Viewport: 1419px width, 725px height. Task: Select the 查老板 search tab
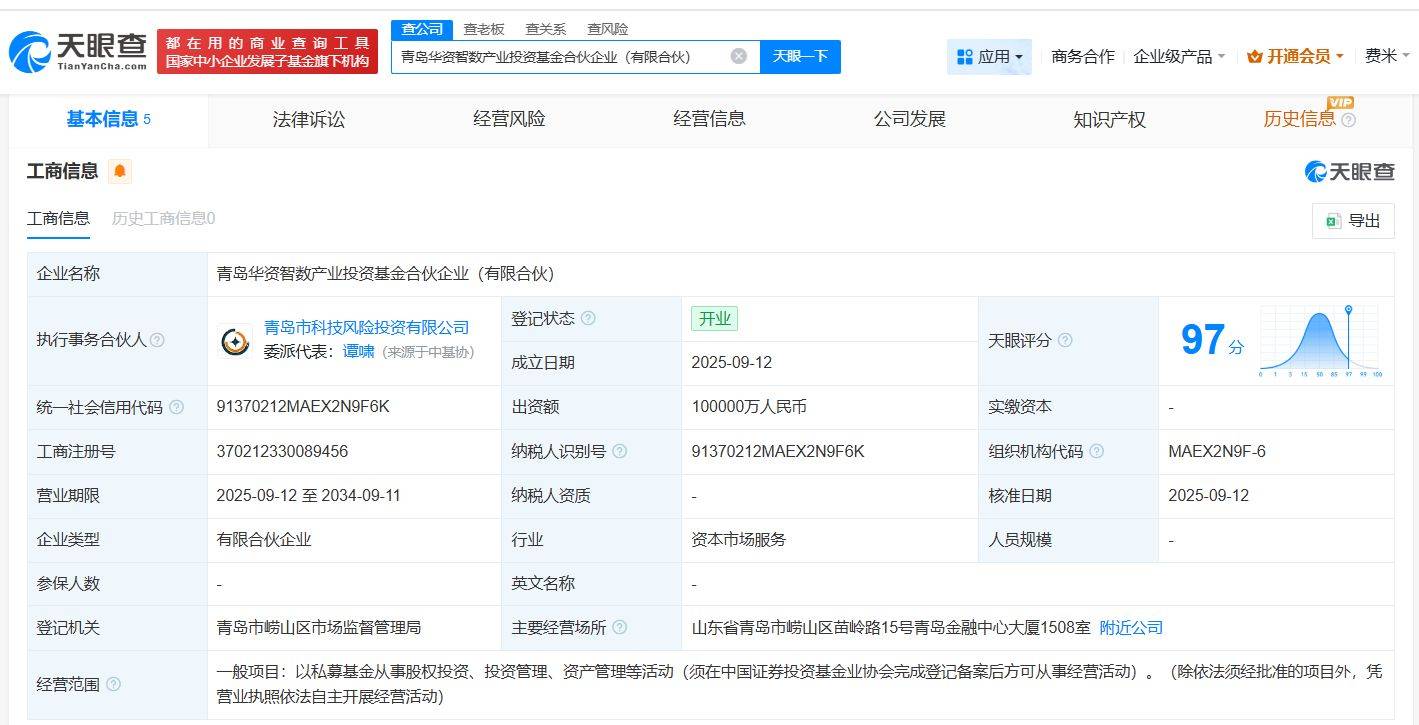coord(484,29)
